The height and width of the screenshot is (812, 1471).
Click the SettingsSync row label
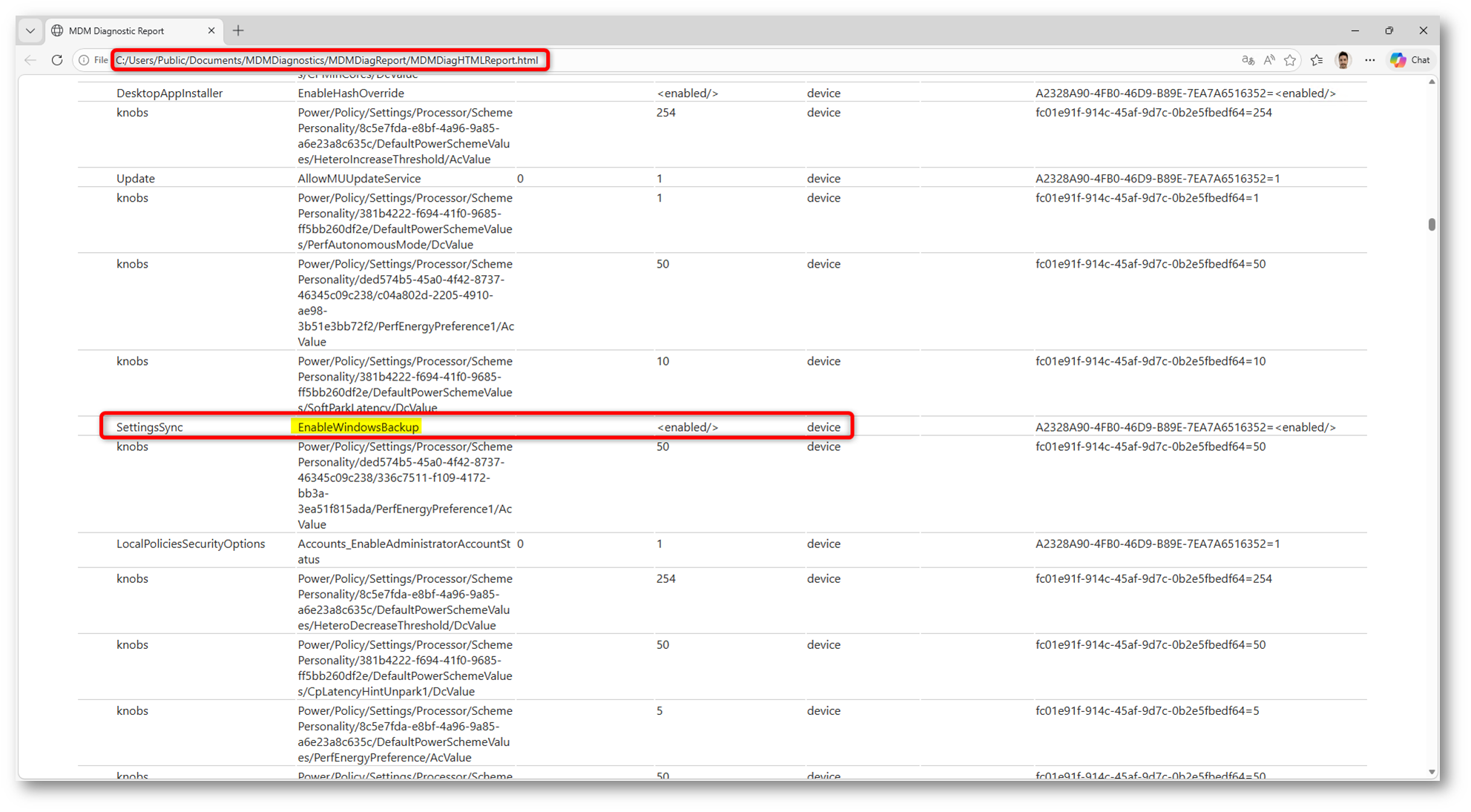point(149,427)
